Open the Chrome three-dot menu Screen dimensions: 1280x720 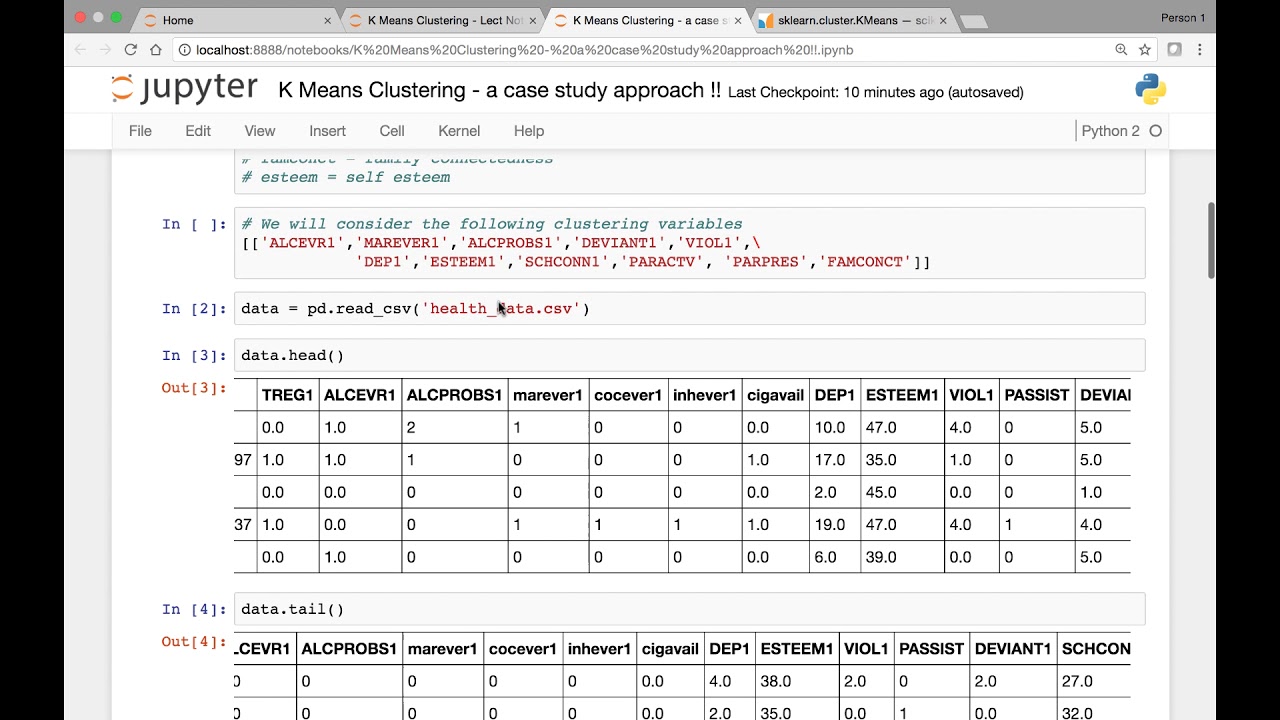pyautogui.click(x=1199, y=49)
